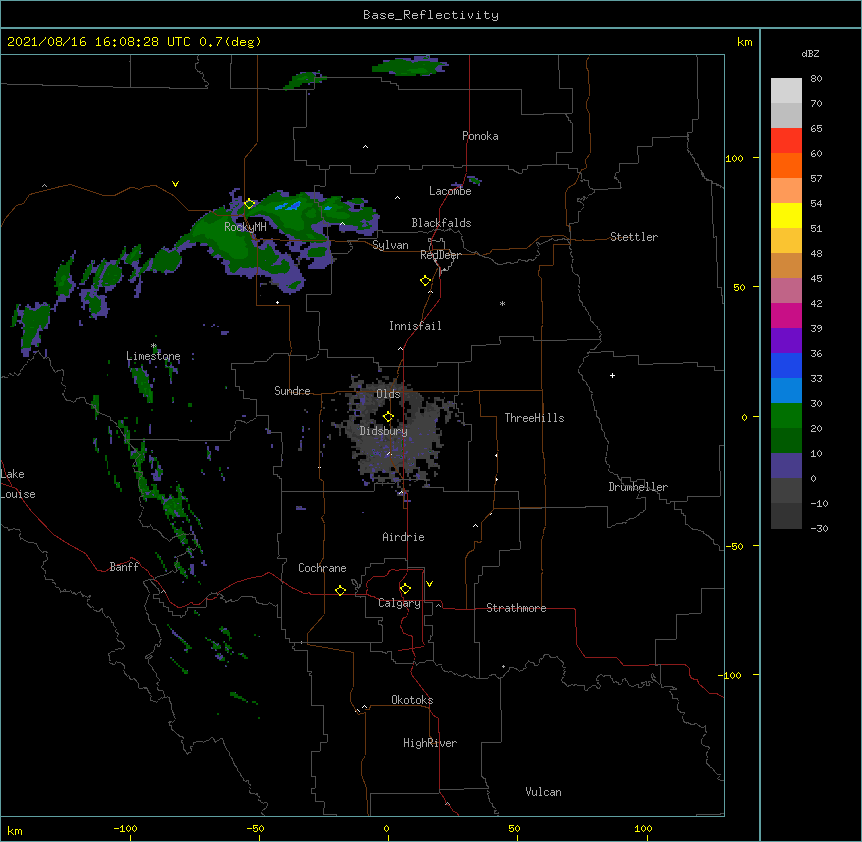
Task: Click the Blackfalds town label
Action: pyautogui.click(x=441, y=223)
